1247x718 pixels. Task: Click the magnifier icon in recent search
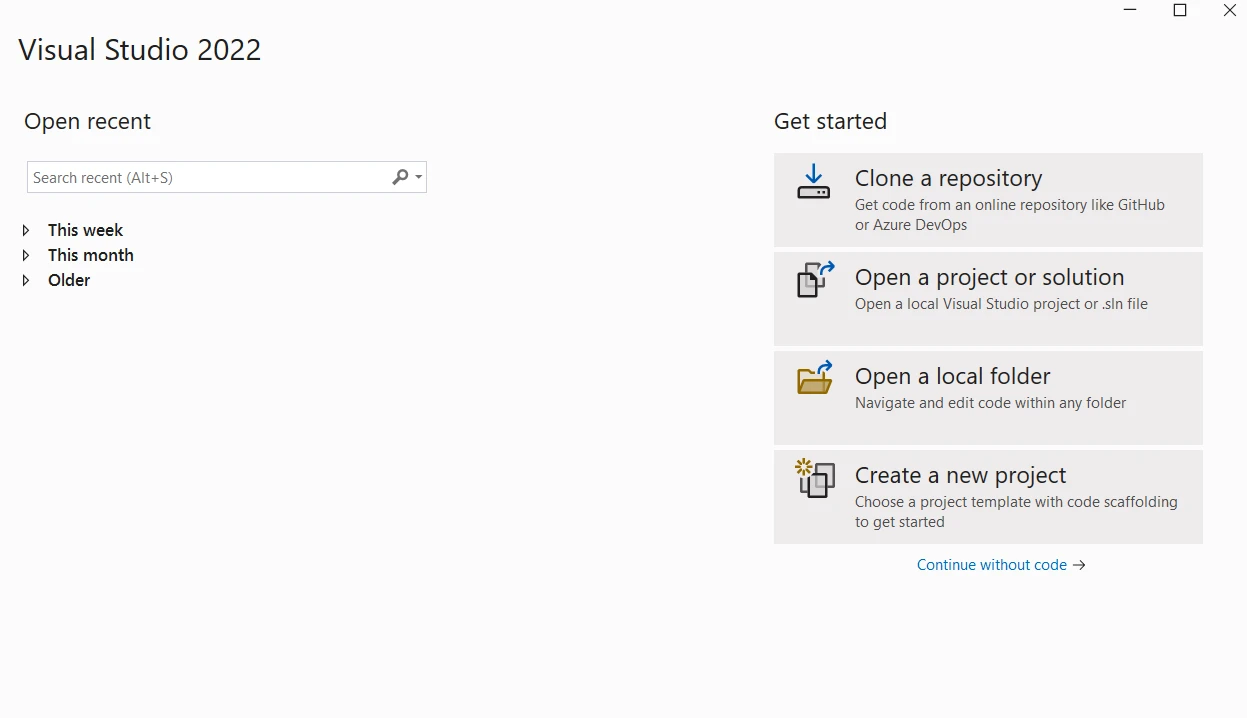(400, 177)
